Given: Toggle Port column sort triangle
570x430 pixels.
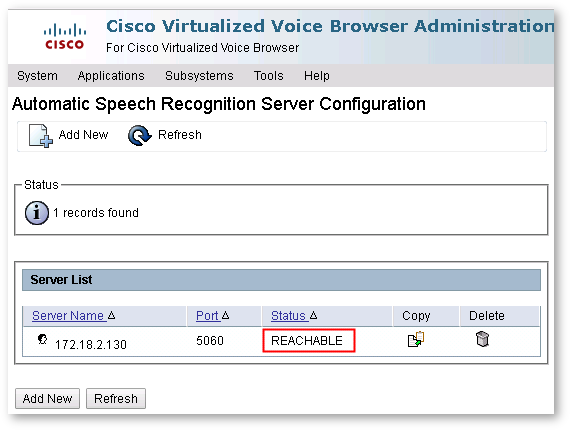Looking at the screenshot, I should (225, 315).
